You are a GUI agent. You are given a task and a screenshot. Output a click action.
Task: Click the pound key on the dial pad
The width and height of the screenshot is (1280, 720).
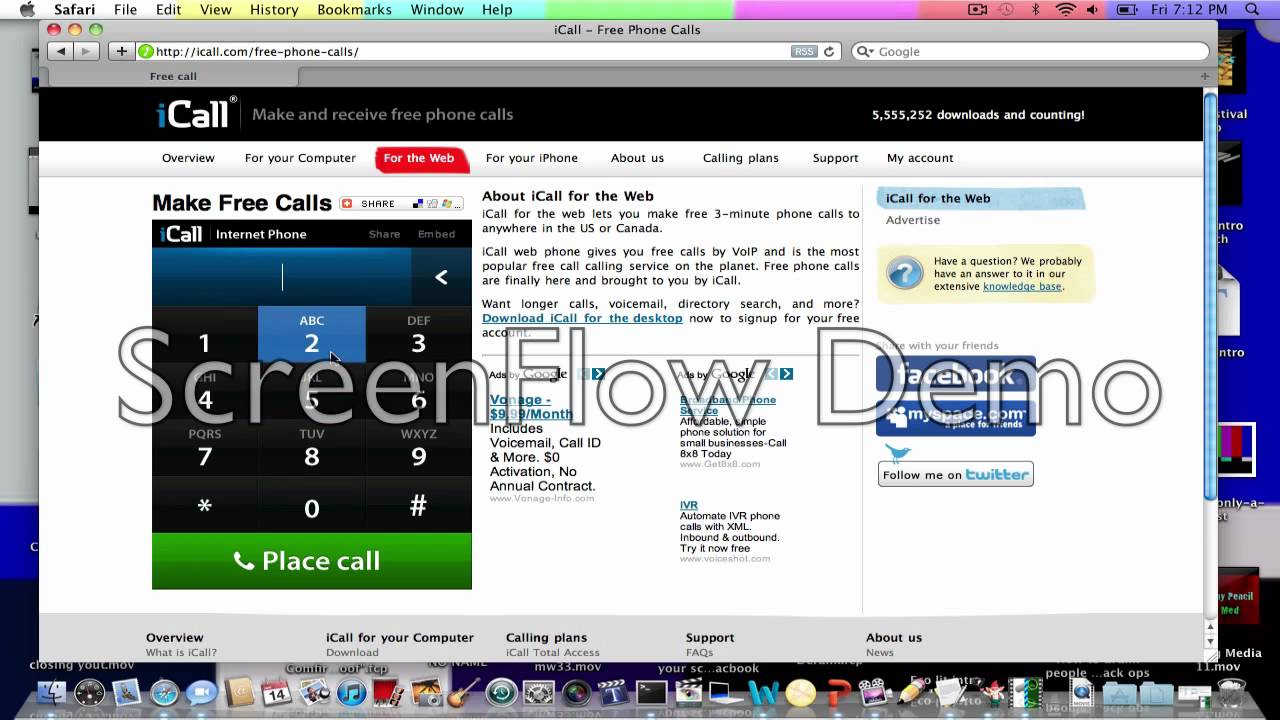click(x=418, y=504)
